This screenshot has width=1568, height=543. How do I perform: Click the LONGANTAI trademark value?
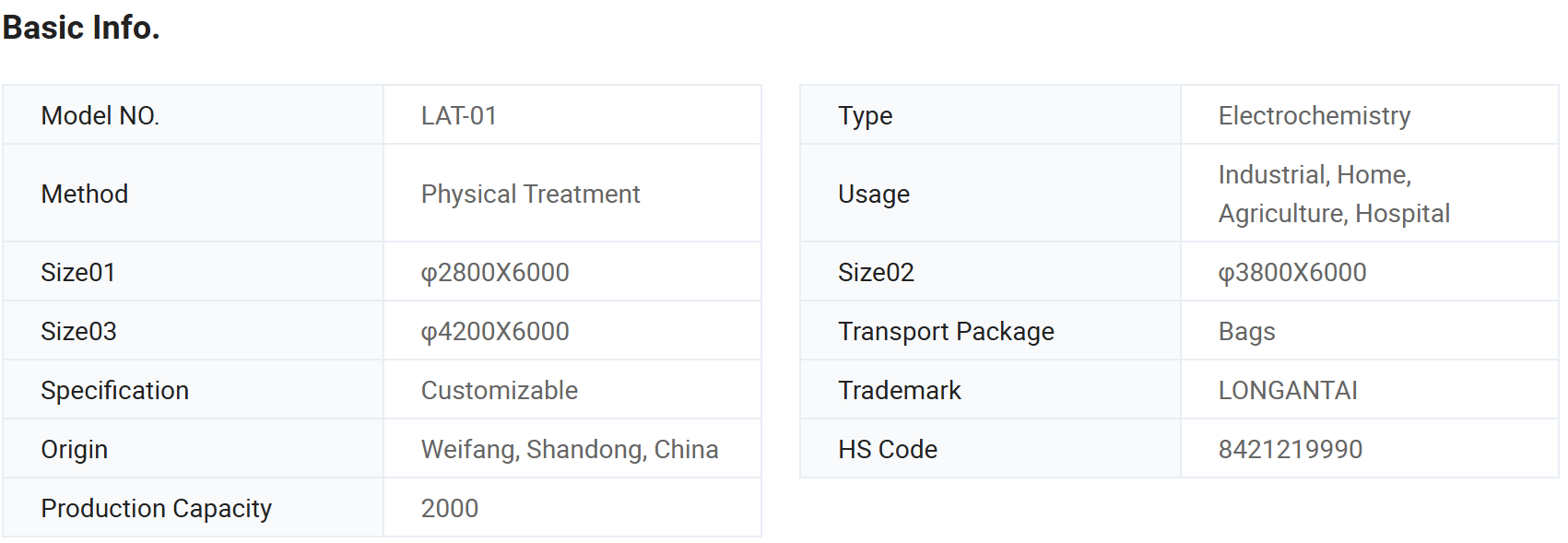click(1288, 390)
